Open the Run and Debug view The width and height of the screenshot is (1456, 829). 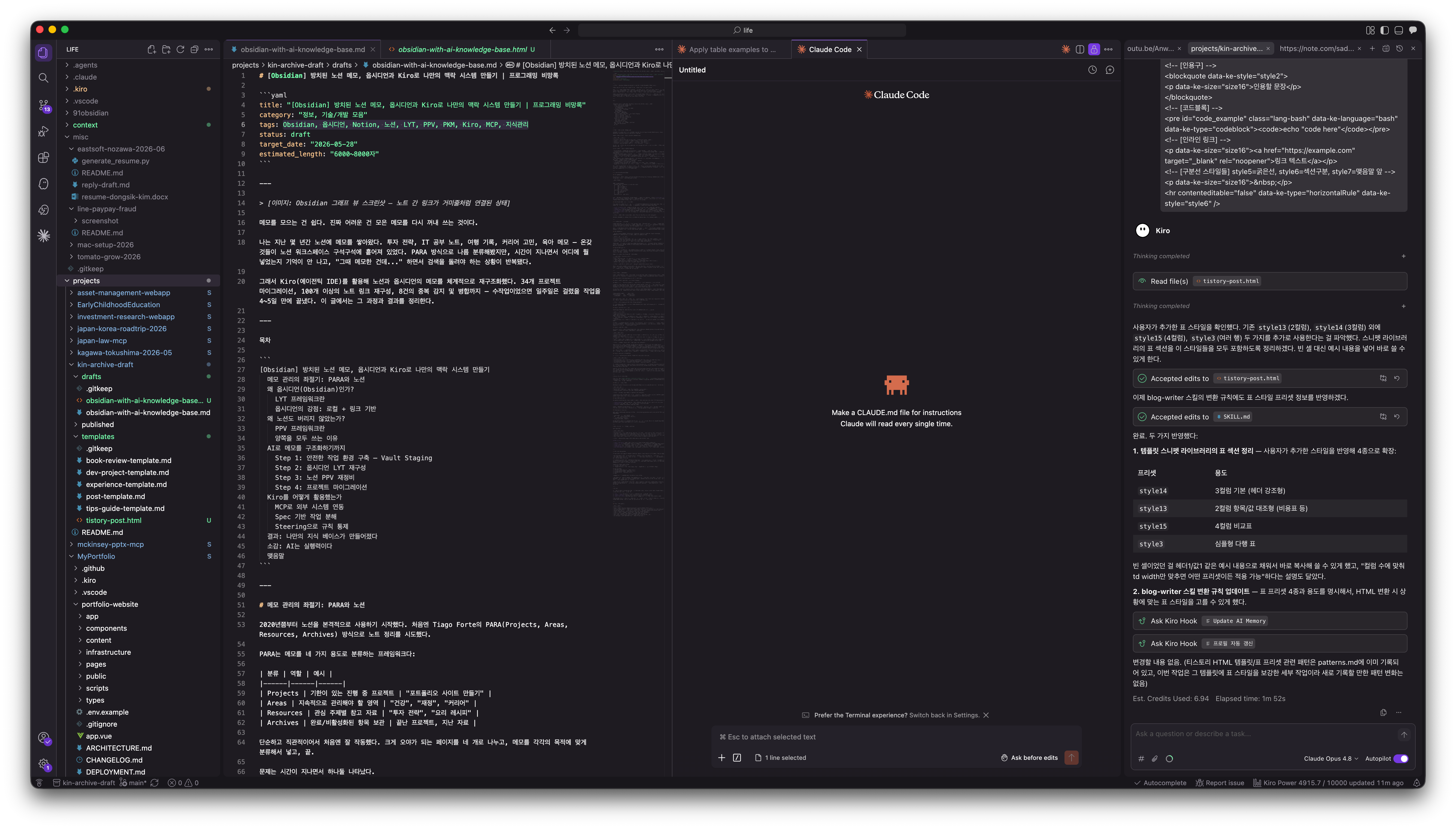pos(43,132)
